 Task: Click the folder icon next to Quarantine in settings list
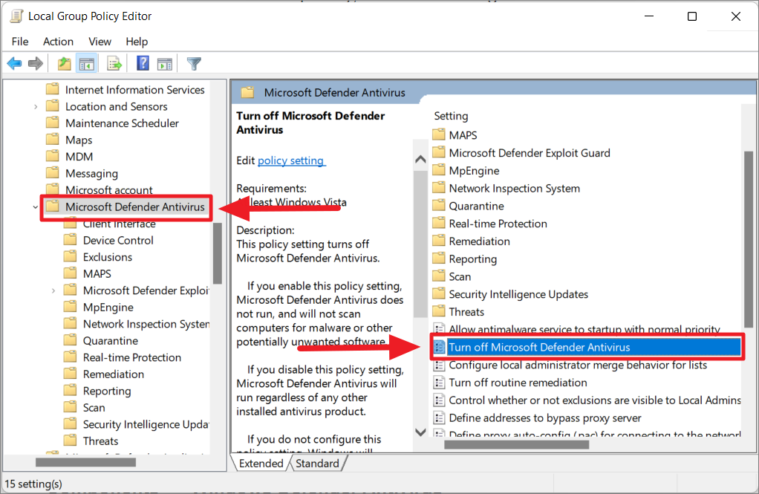point(439,205)
